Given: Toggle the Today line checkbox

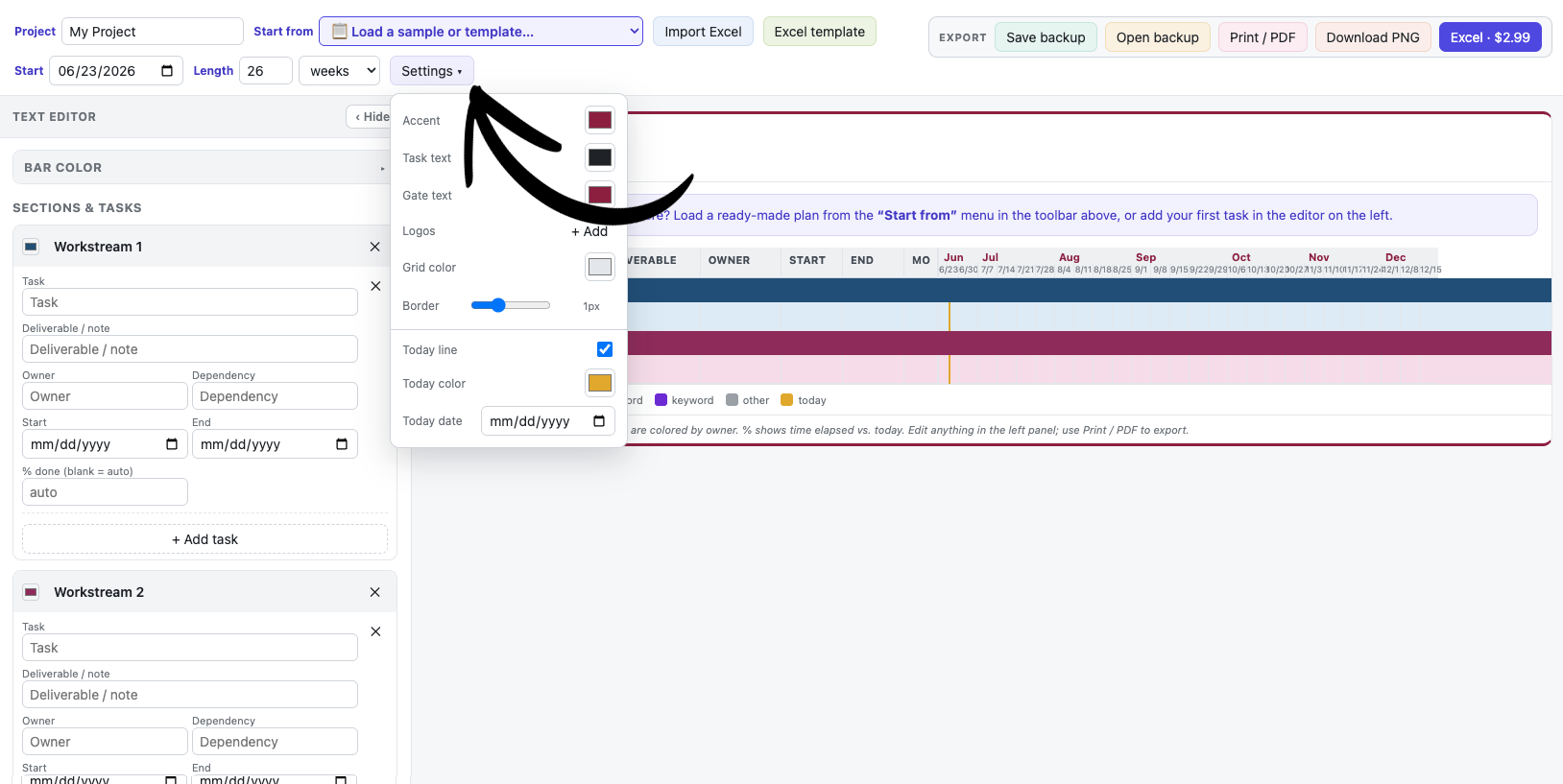Looking at the screenshot, I should pyautogui.click(x=605, y=349).
